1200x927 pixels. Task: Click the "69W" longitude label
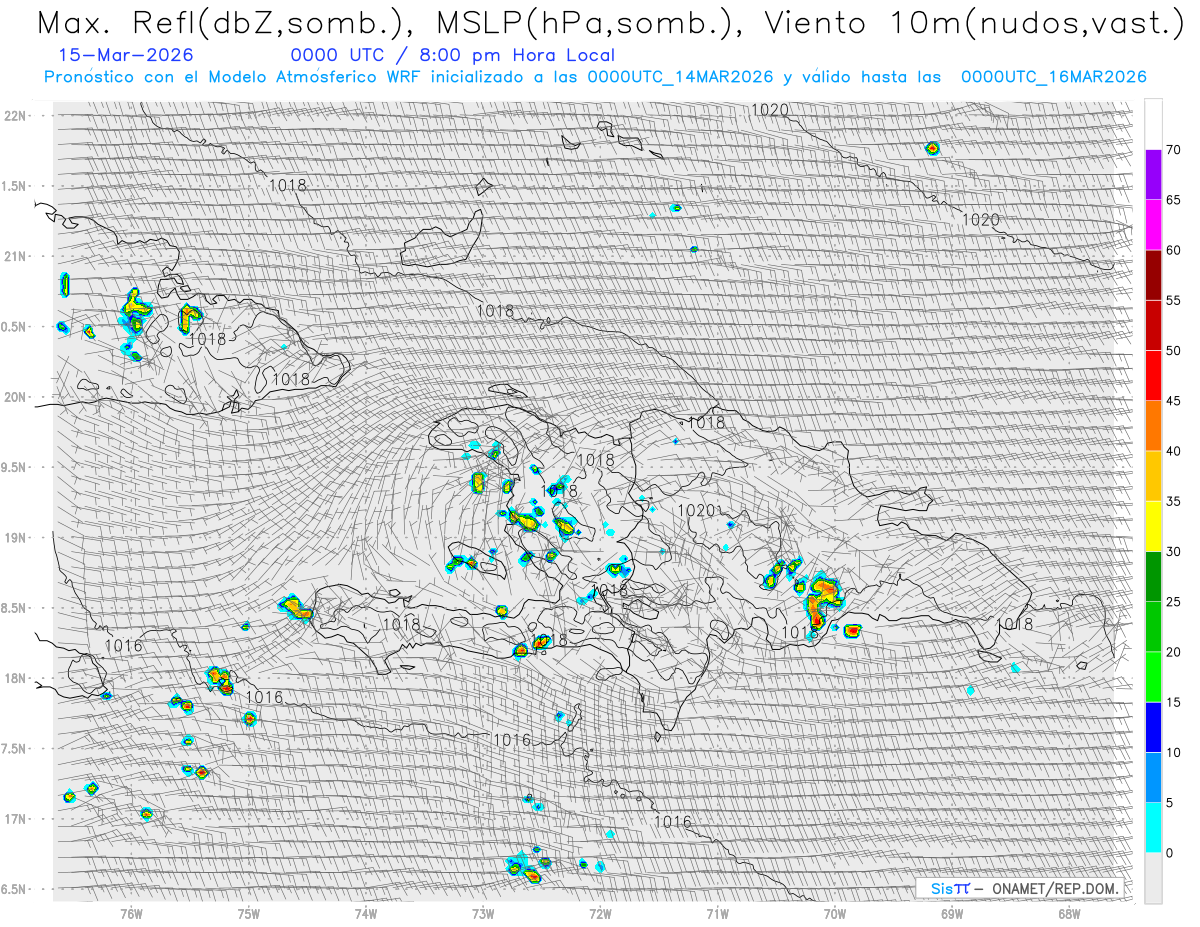pos(951,913)
